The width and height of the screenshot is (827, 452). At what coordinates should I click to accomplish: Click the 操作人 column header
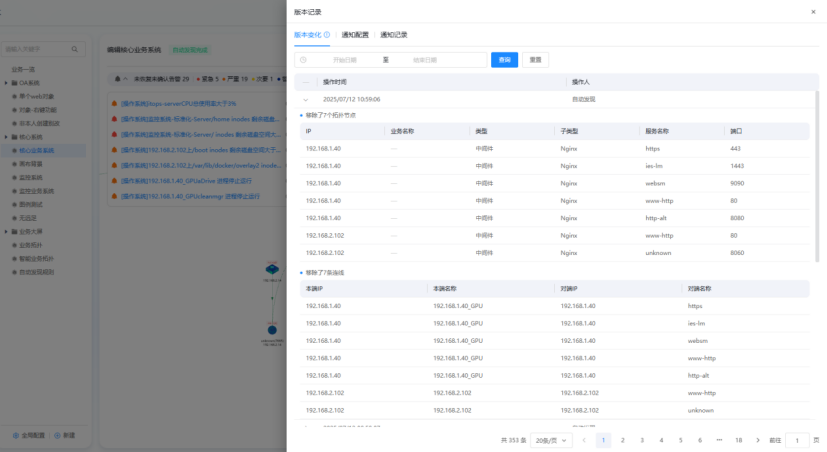pyautogui.click(x=581, y=82)
